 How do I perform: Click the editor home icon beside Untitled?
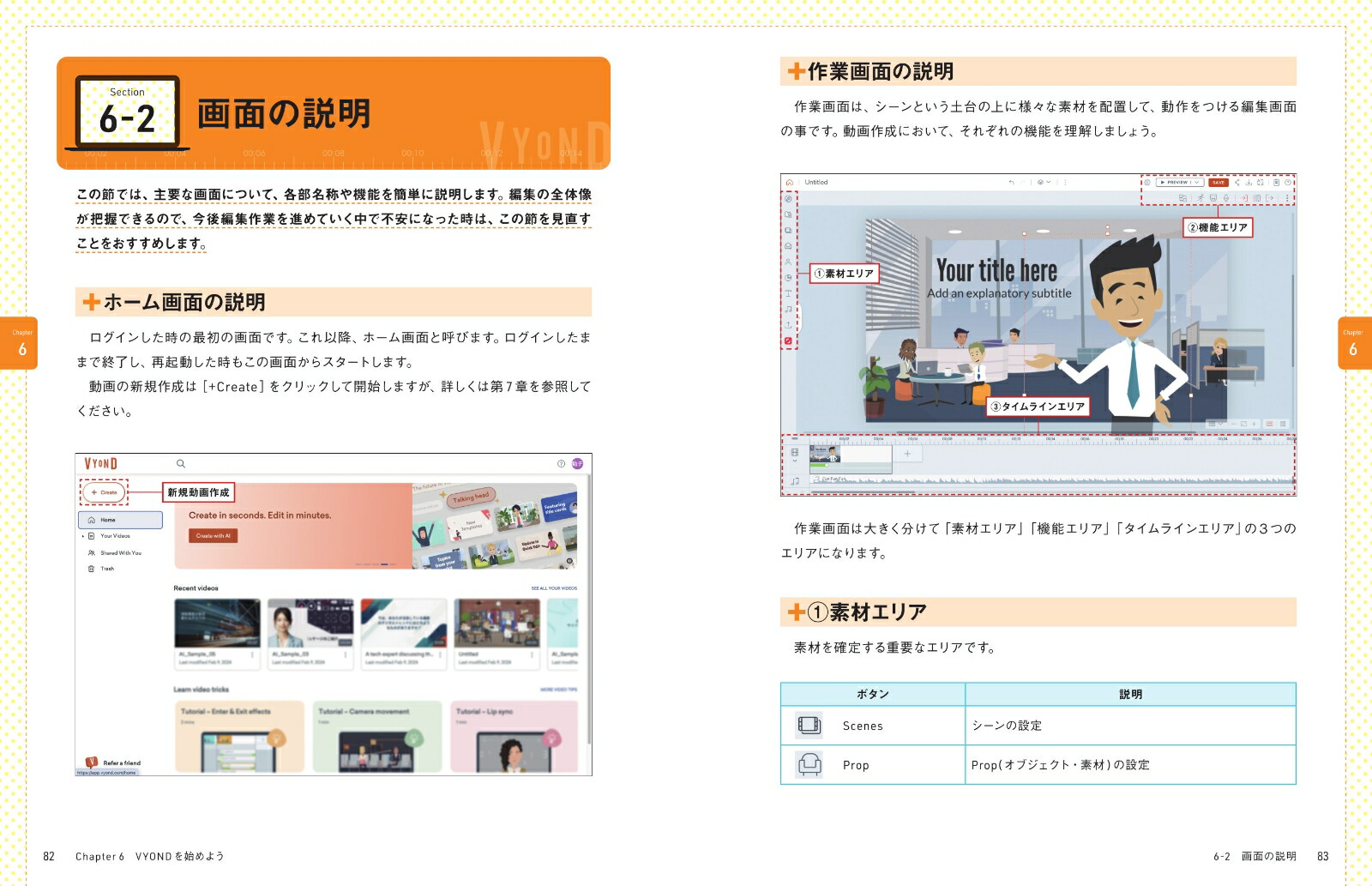click(790, 182)
